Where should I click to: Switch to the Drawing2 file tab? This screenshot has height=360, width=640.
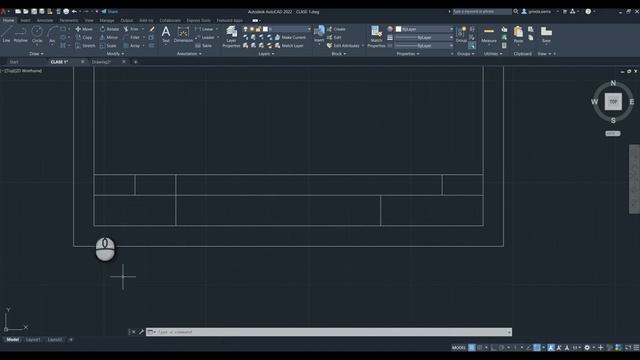(x=101, y=62)
